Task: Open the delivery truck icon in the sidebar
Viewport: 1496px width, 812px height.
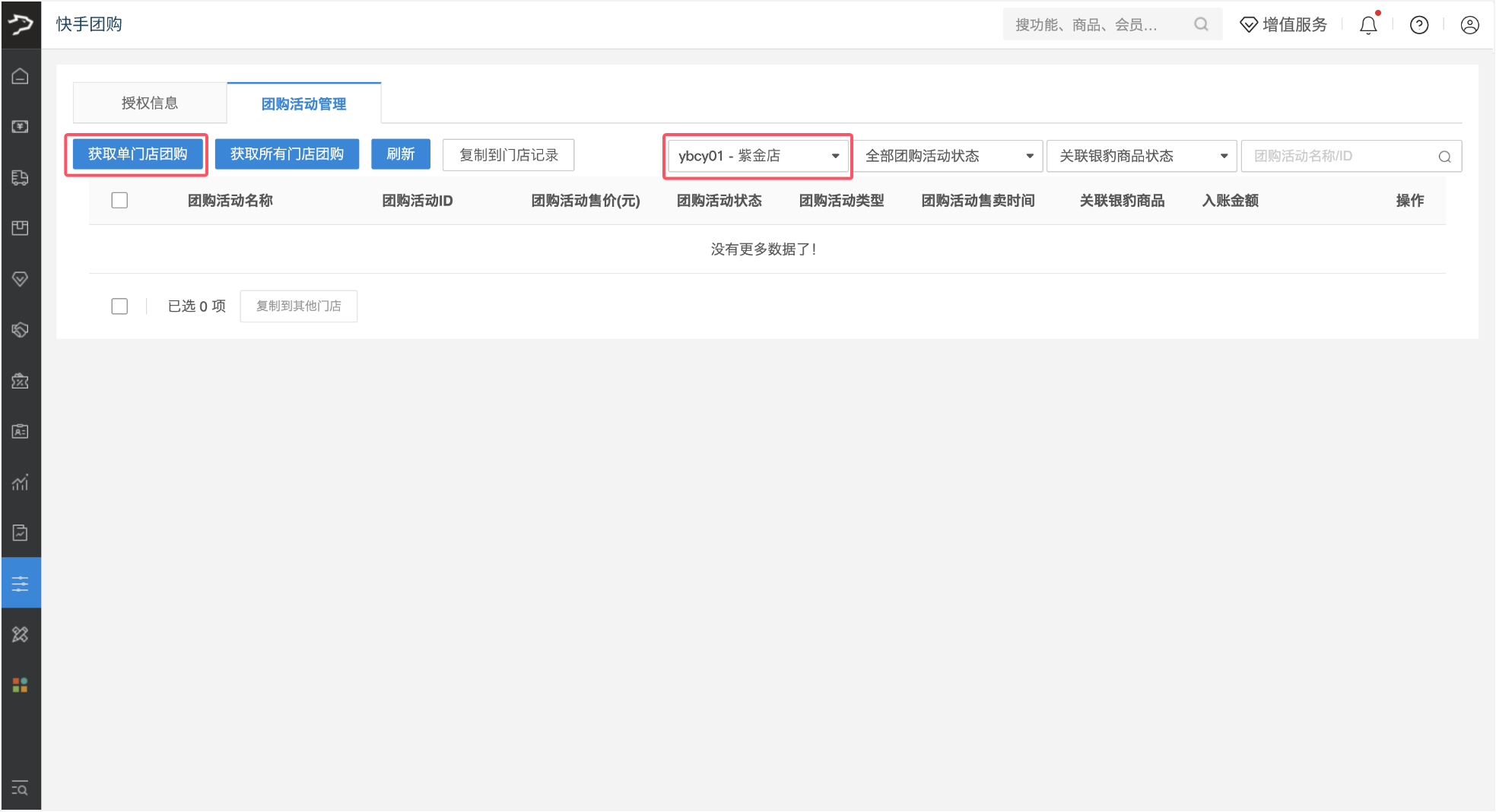Action: (x=21, y=177)
